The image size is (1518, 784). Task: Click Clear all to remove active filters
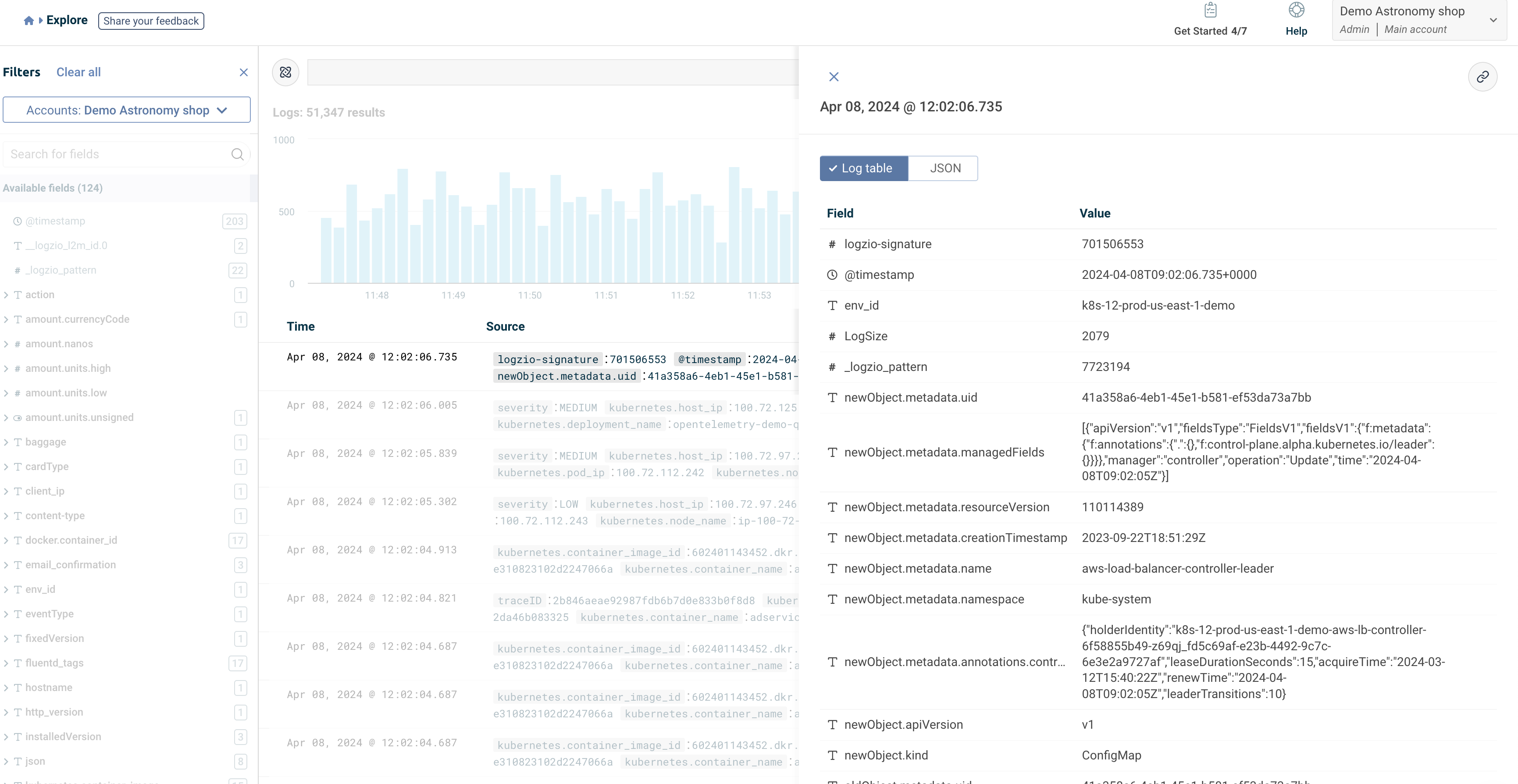point(77,72)
